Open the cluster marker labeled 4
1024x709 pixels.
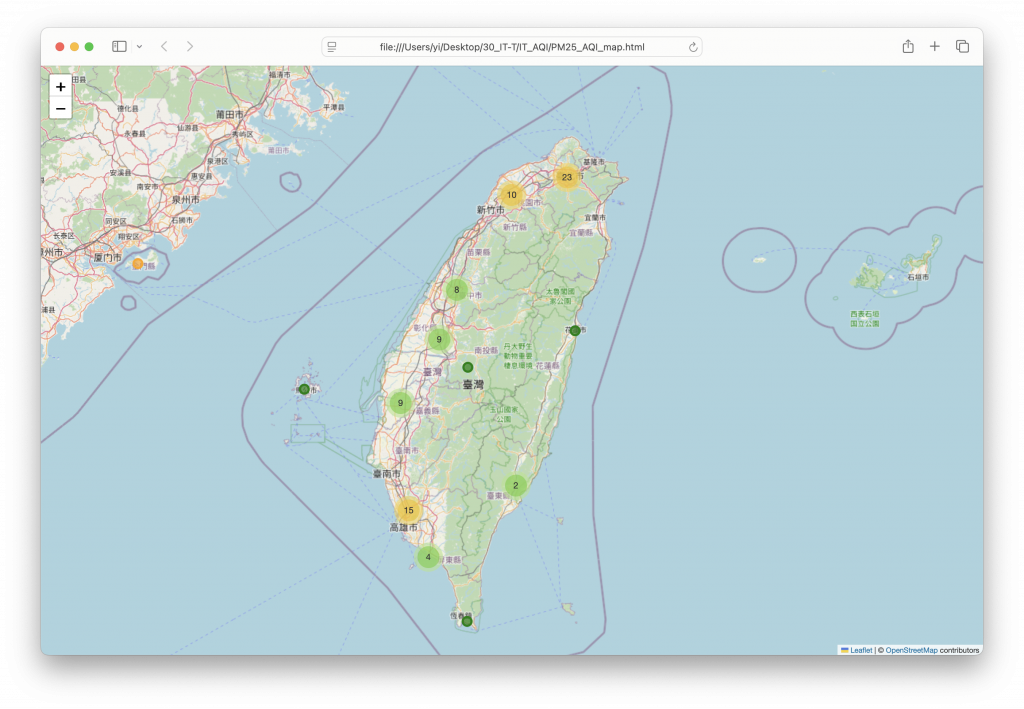click(428, 557)
